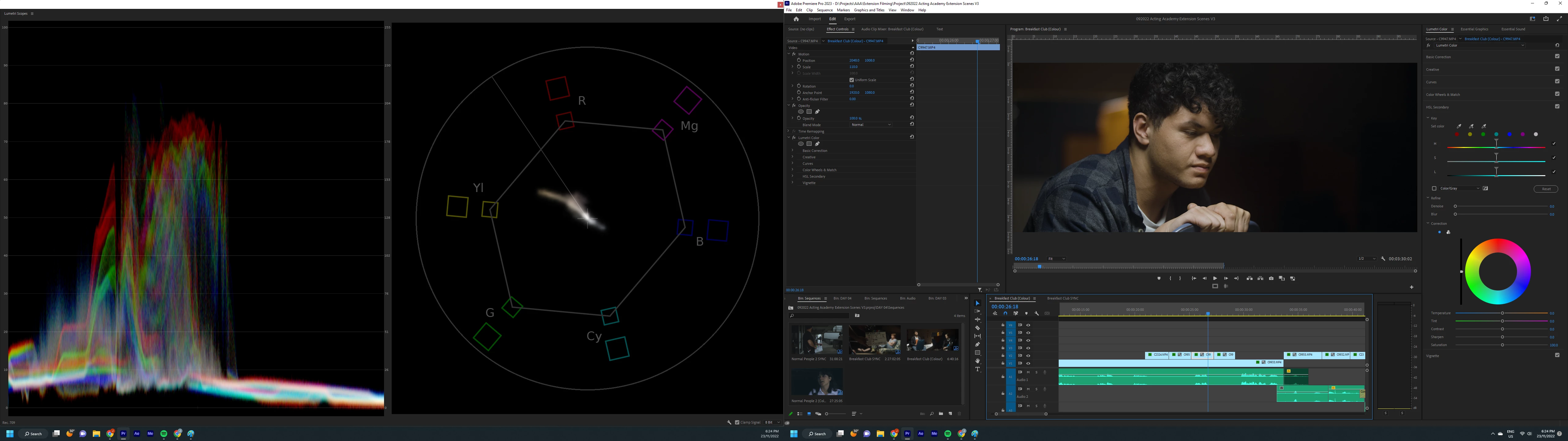Toggle timeline snapping magnet icon

coord(1005,314)
